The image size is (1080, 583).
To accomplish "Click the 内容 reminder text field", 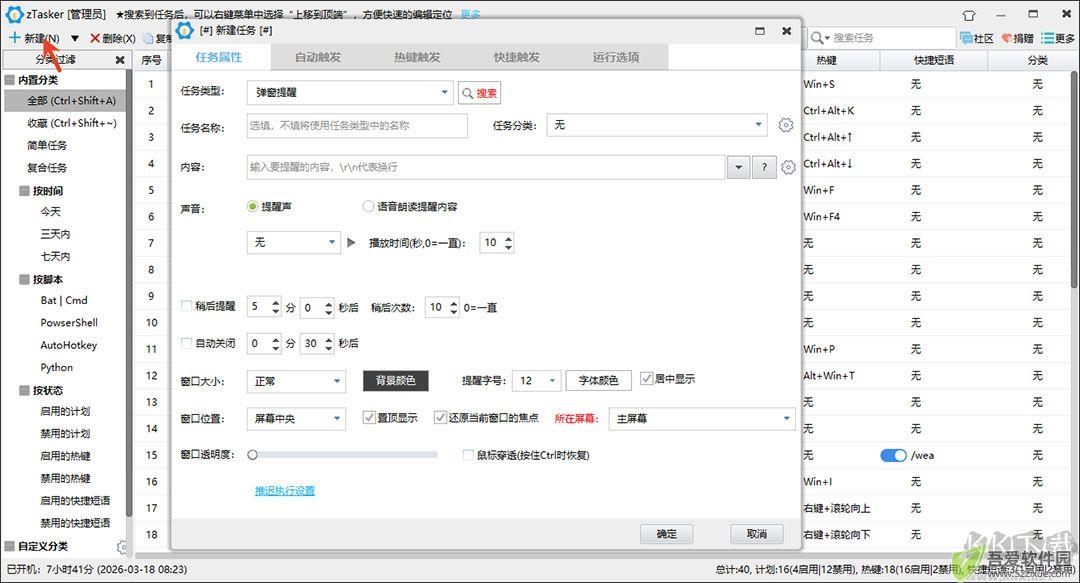I will tap(486, 167).
